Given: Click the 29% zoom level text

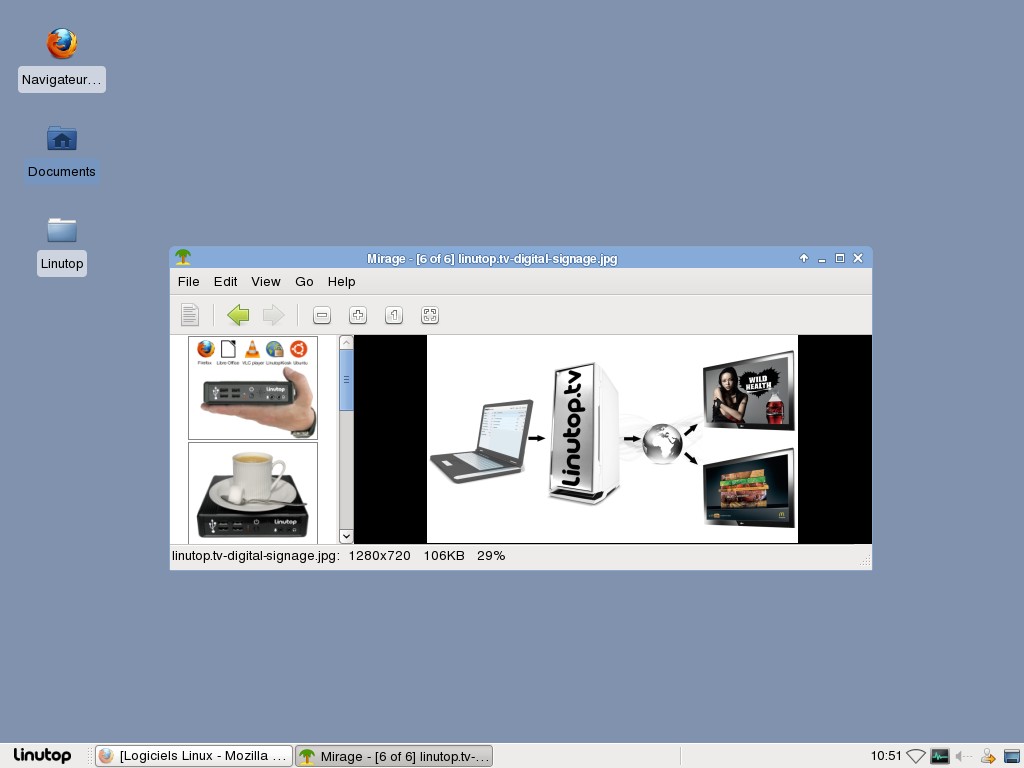Looking at the screenshot, I should (x=491, y=556).
